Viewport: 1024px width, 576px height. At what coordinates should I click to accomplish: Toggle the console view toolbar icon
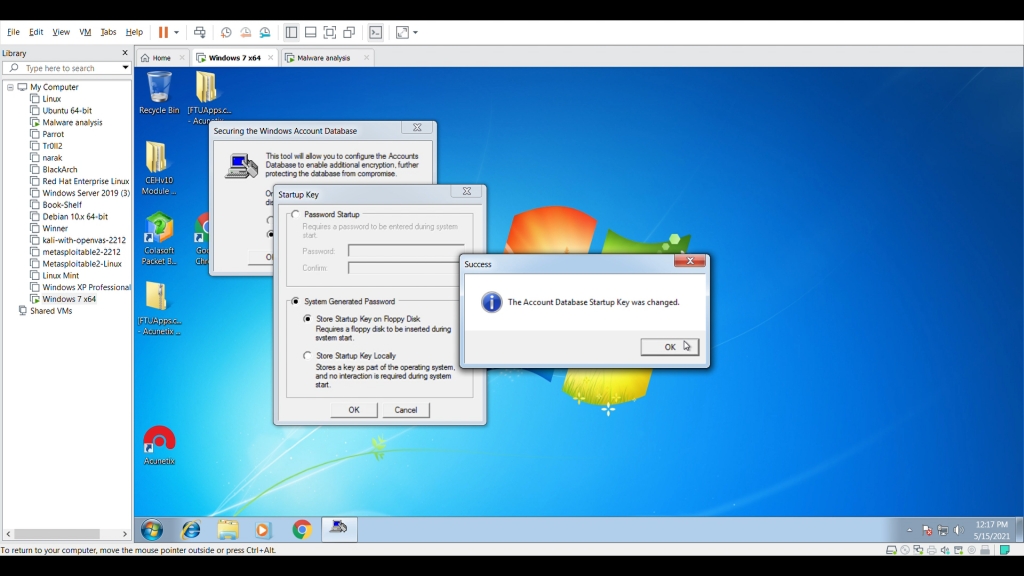376,32
